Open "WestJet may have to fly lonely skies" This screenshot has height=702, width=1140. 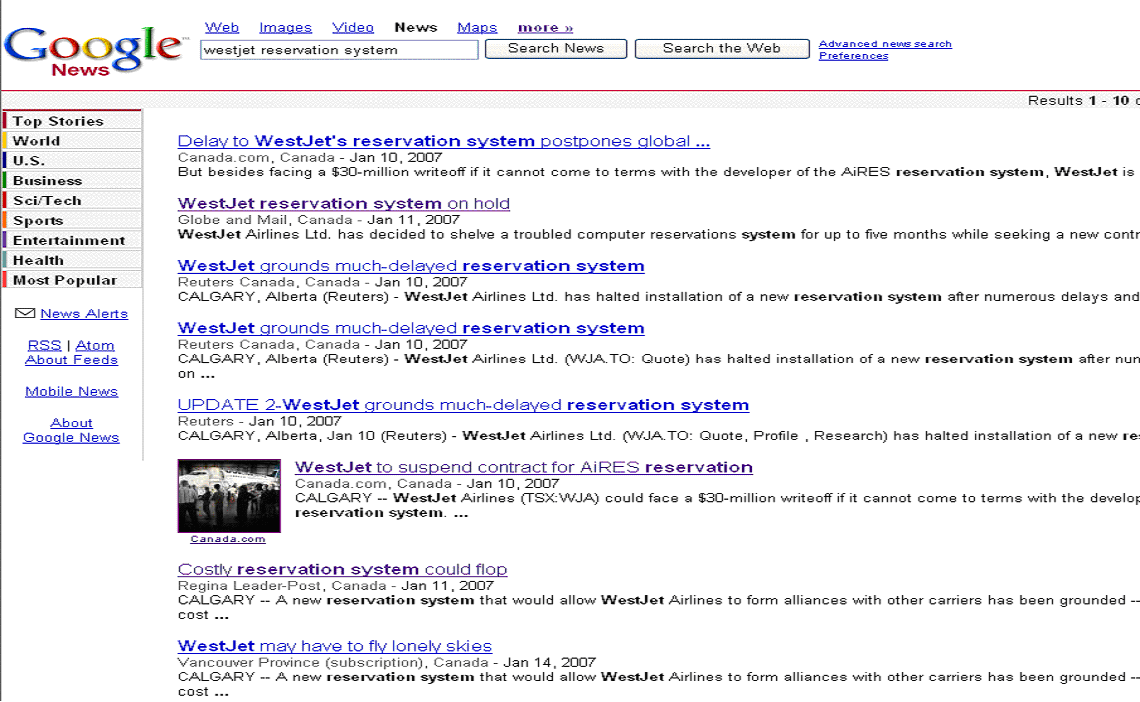(334, 646)
